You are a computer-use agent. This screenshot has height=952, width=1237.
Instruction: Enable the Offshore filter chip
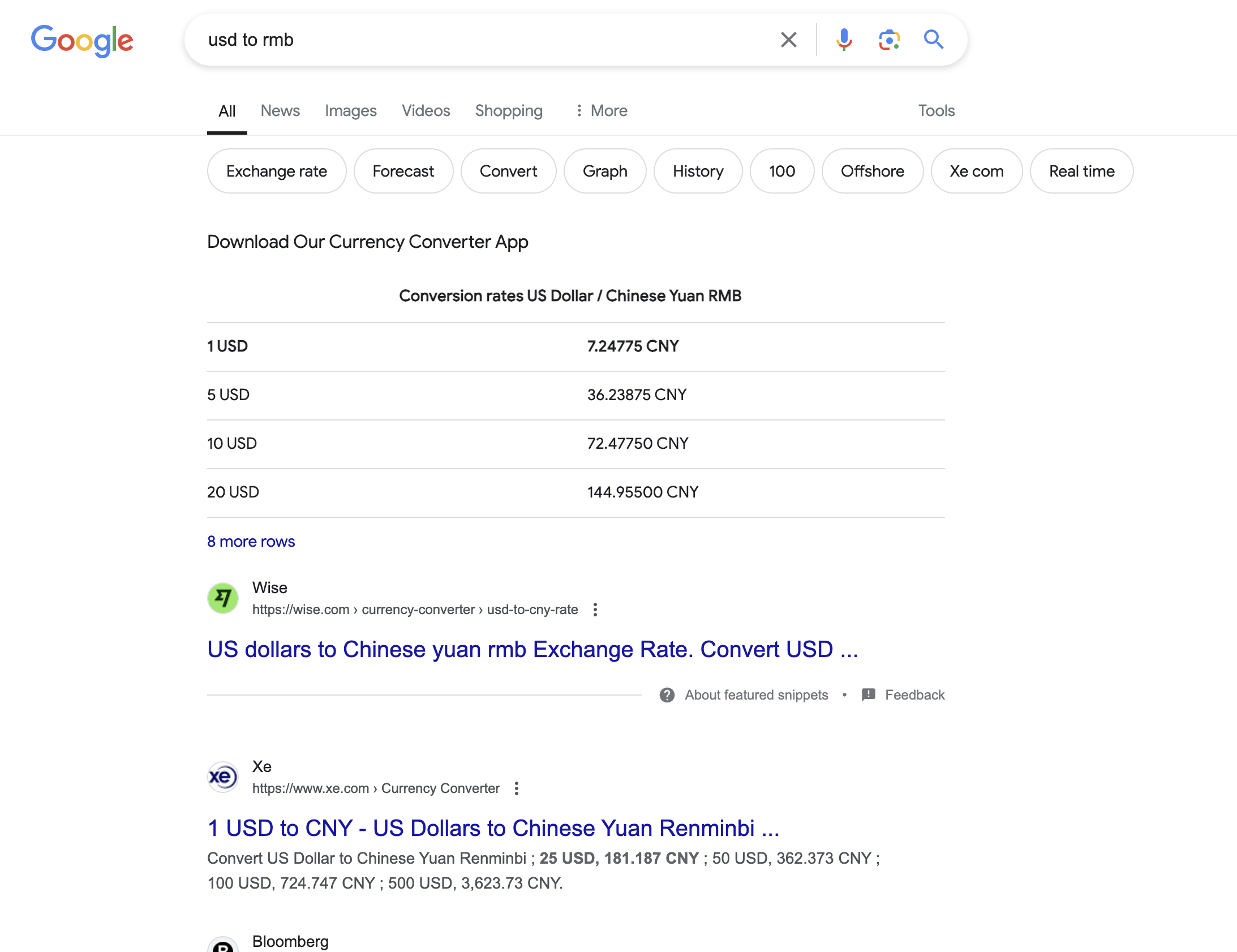tap(872, 171)
